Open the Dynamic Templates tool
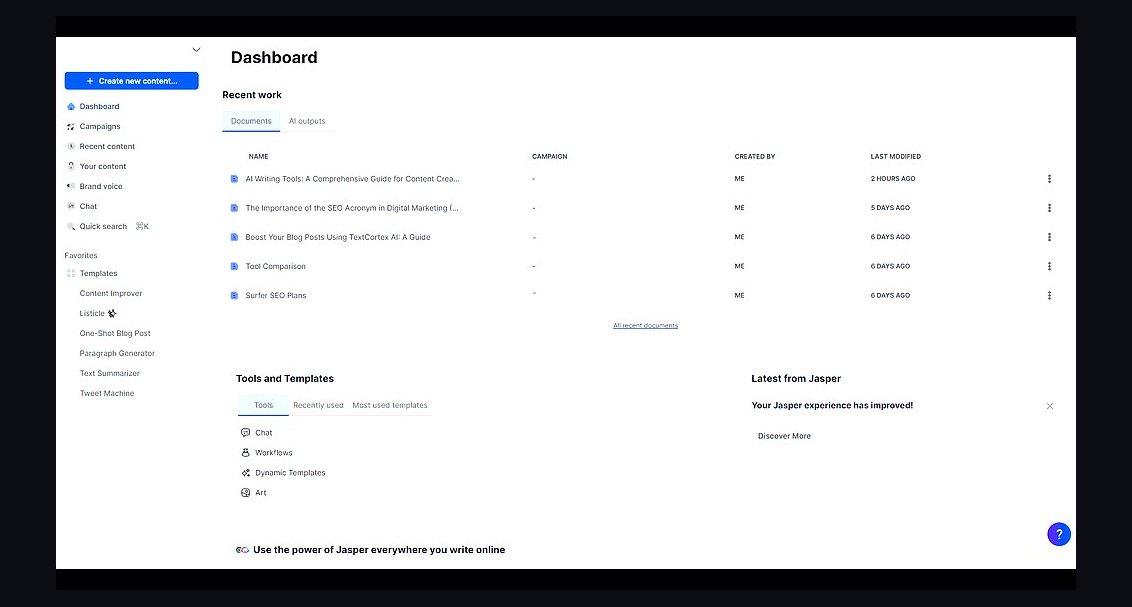 [290, 473]
